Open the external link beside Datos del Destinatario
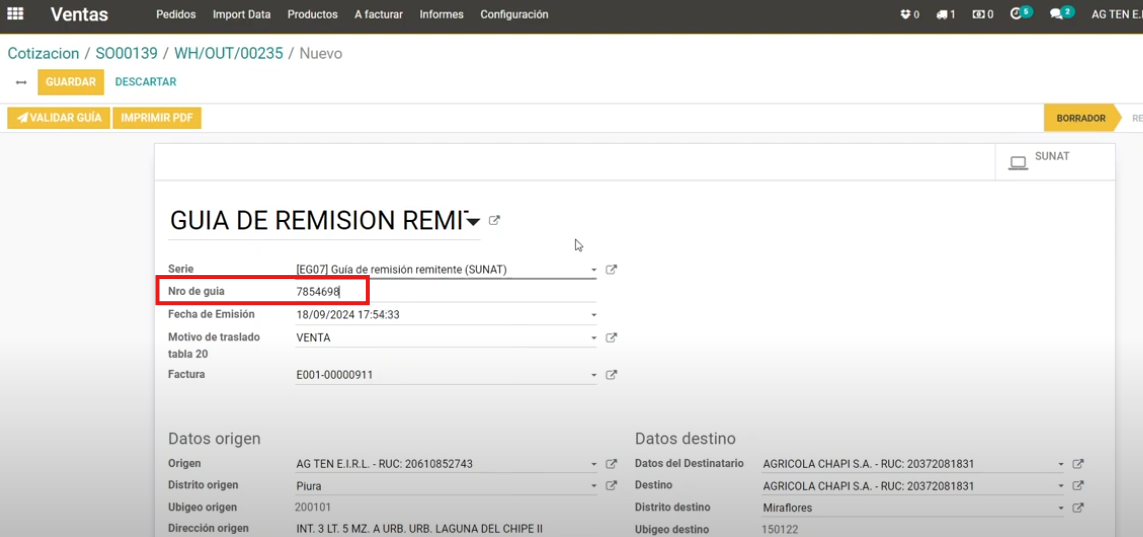Viewport: 1143px width, 537px height. coord(1078,464)
